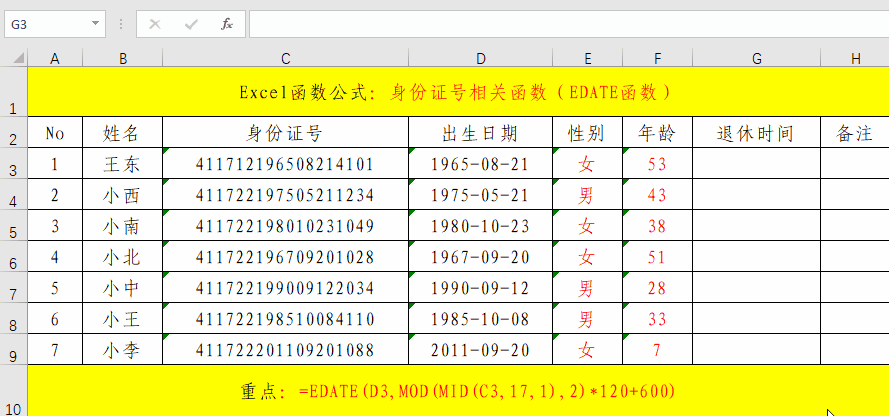Select the age cell showing 53

pyautogui.click(x=657, y=164)
